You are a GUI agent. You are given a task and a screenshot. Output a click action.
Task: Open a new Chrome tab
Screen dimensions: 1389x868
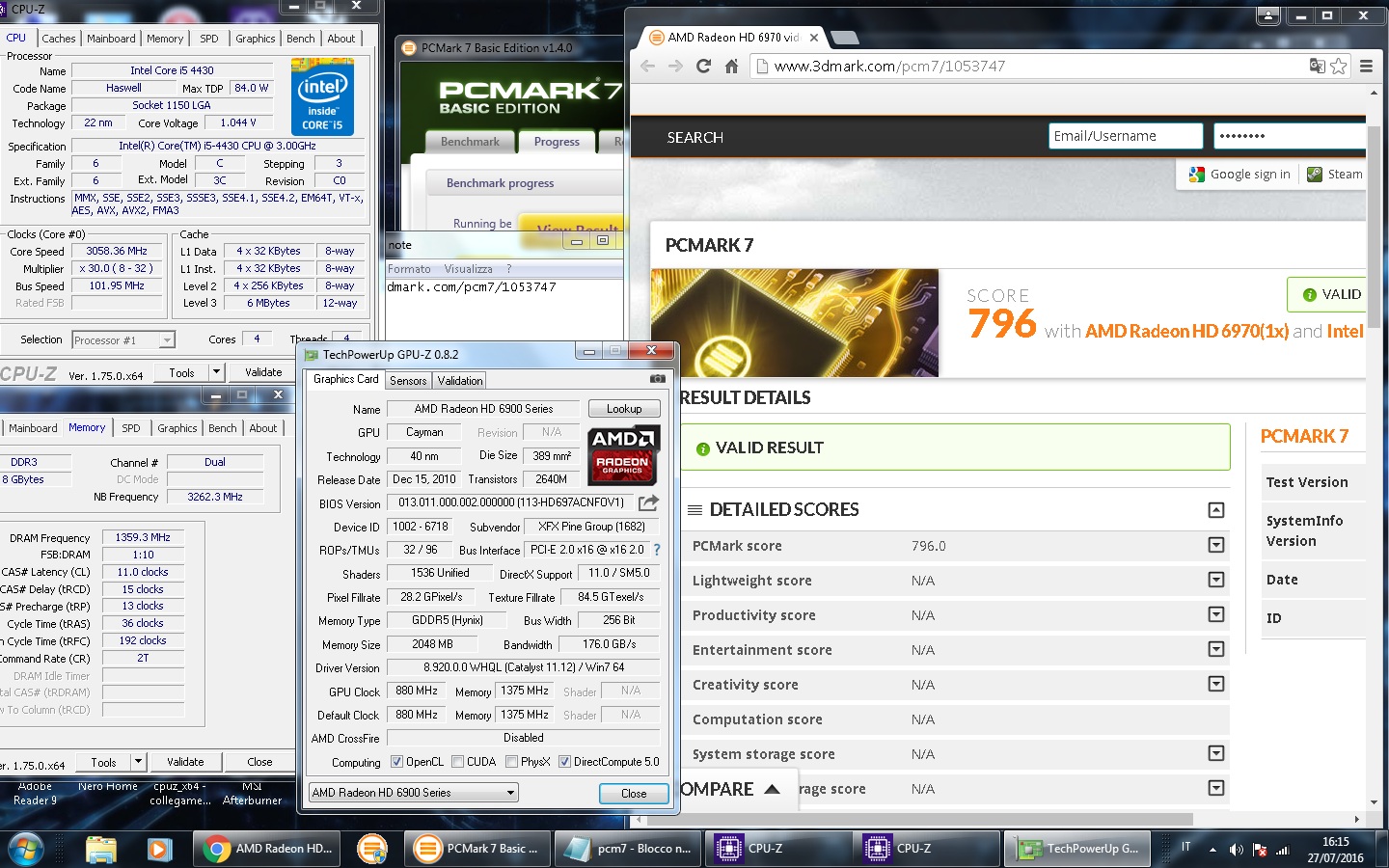(x=844, y=38)
